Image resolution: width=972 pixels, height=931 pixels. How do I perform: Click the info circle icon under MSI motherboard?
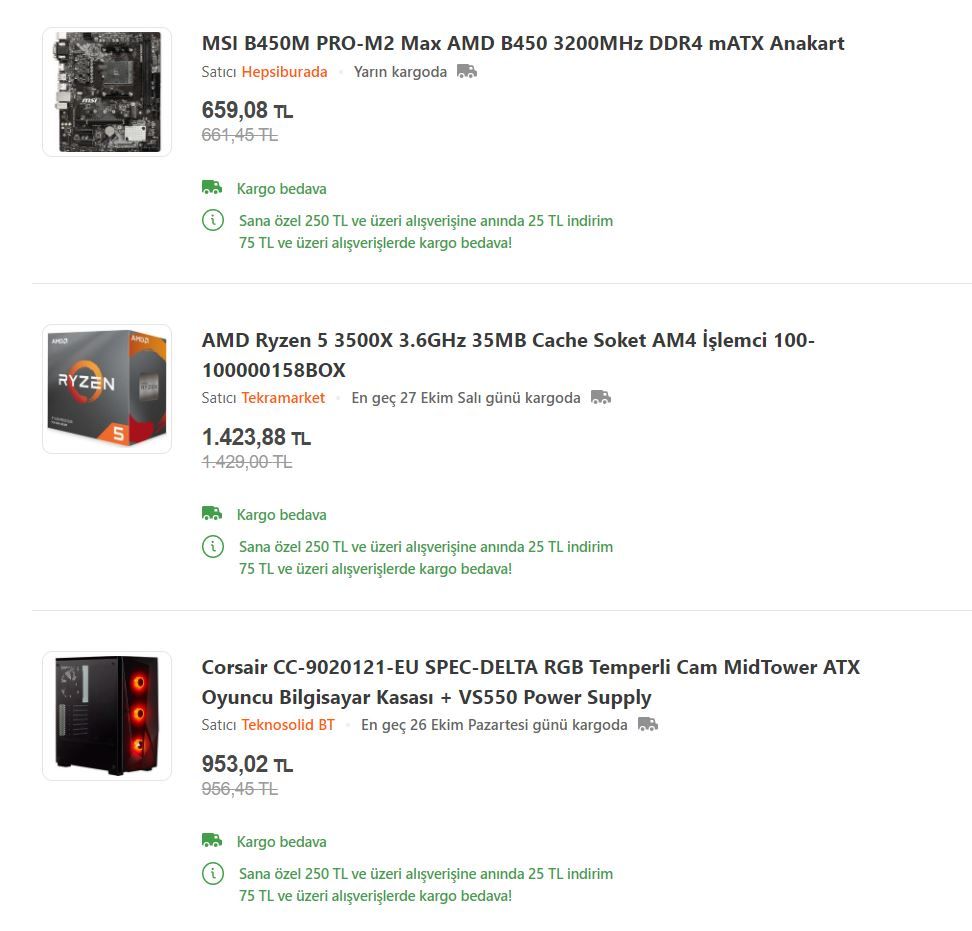click(213, 220)
